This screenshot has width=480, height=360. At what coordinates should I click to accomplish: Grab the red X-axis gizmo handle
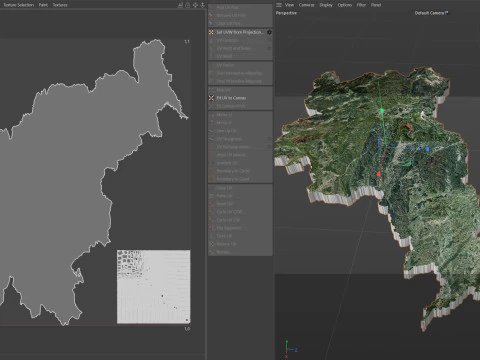[x=378, y=174]
